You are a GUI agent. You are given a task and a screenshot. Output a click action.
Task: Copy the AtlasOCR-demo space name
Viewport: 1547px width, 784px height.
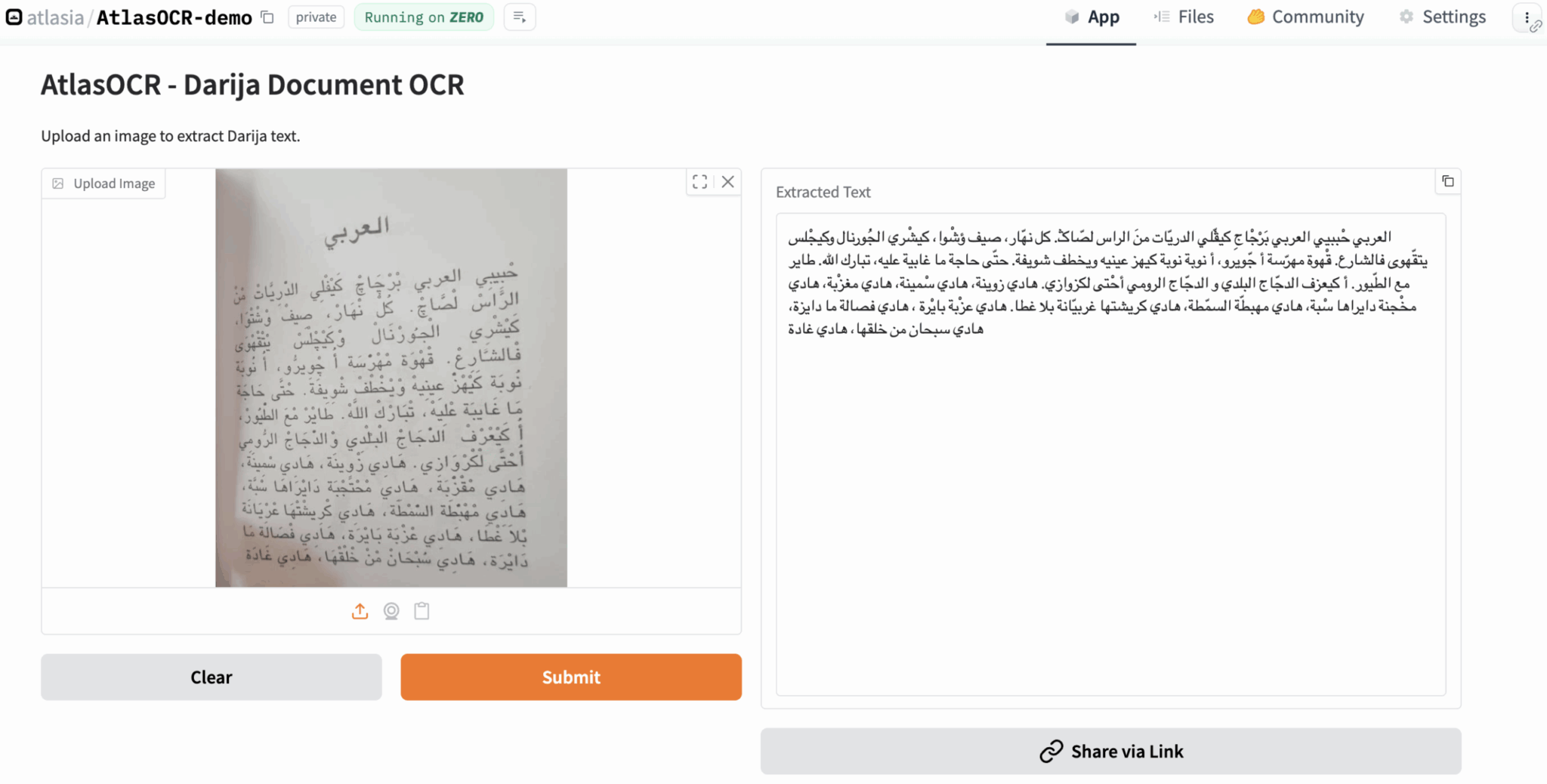coord(267,17)
